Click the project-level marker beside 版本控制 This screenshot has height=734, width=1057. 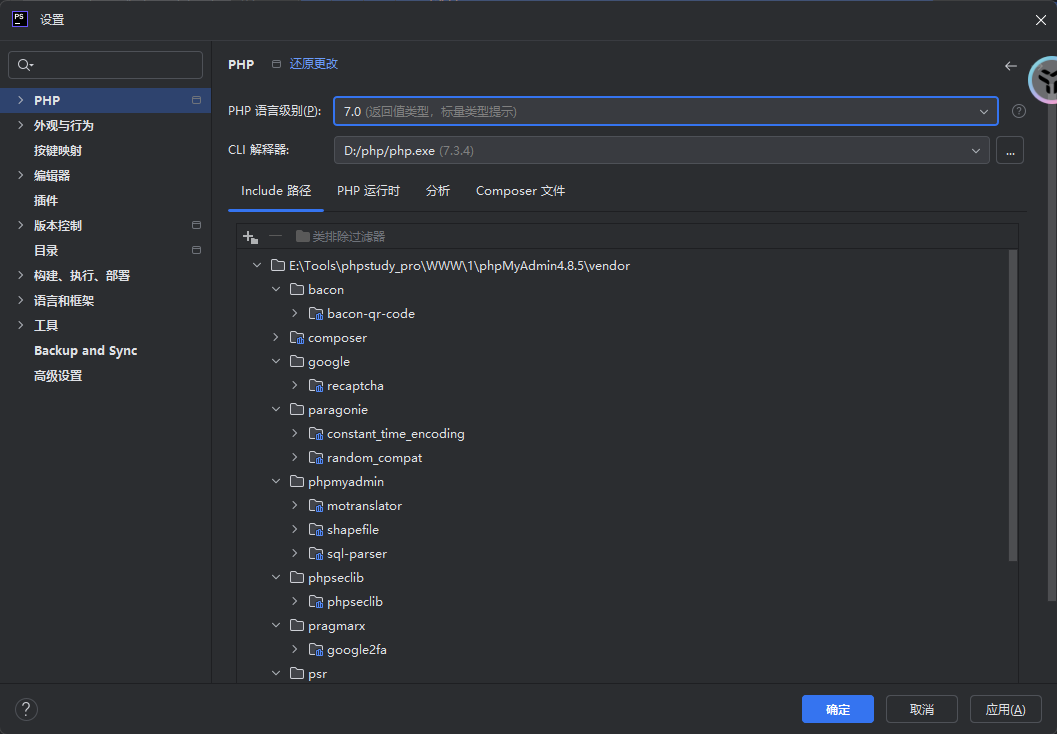(x=196, y=225)
